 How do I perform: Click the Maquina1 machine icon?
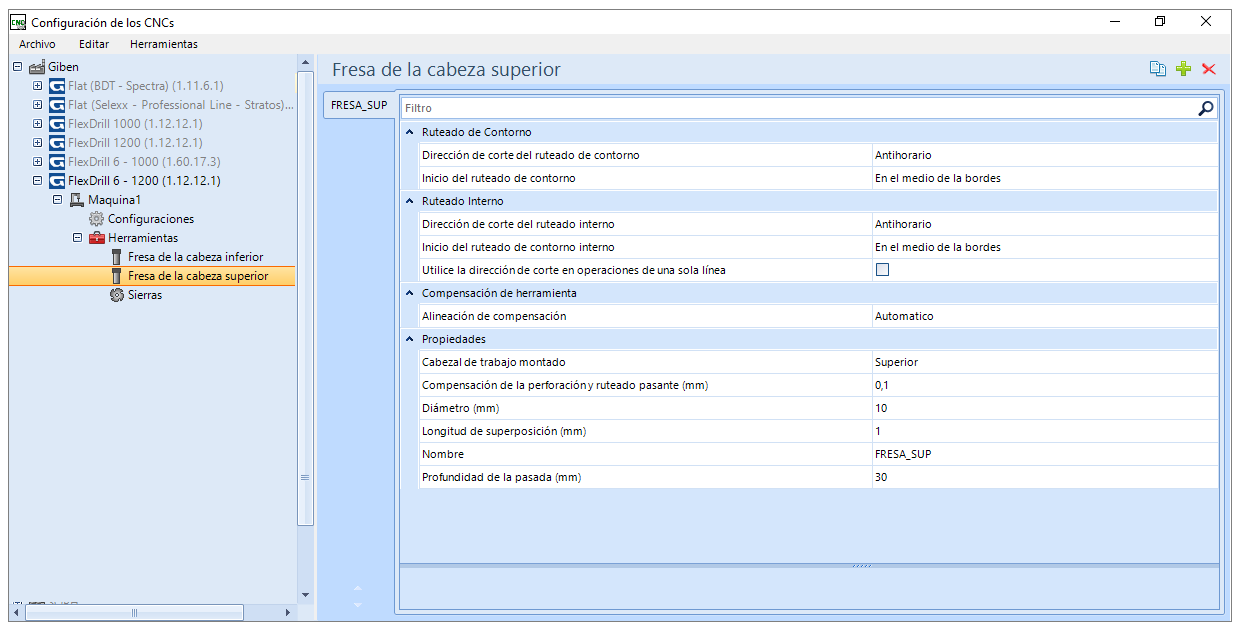coord(77,200)
